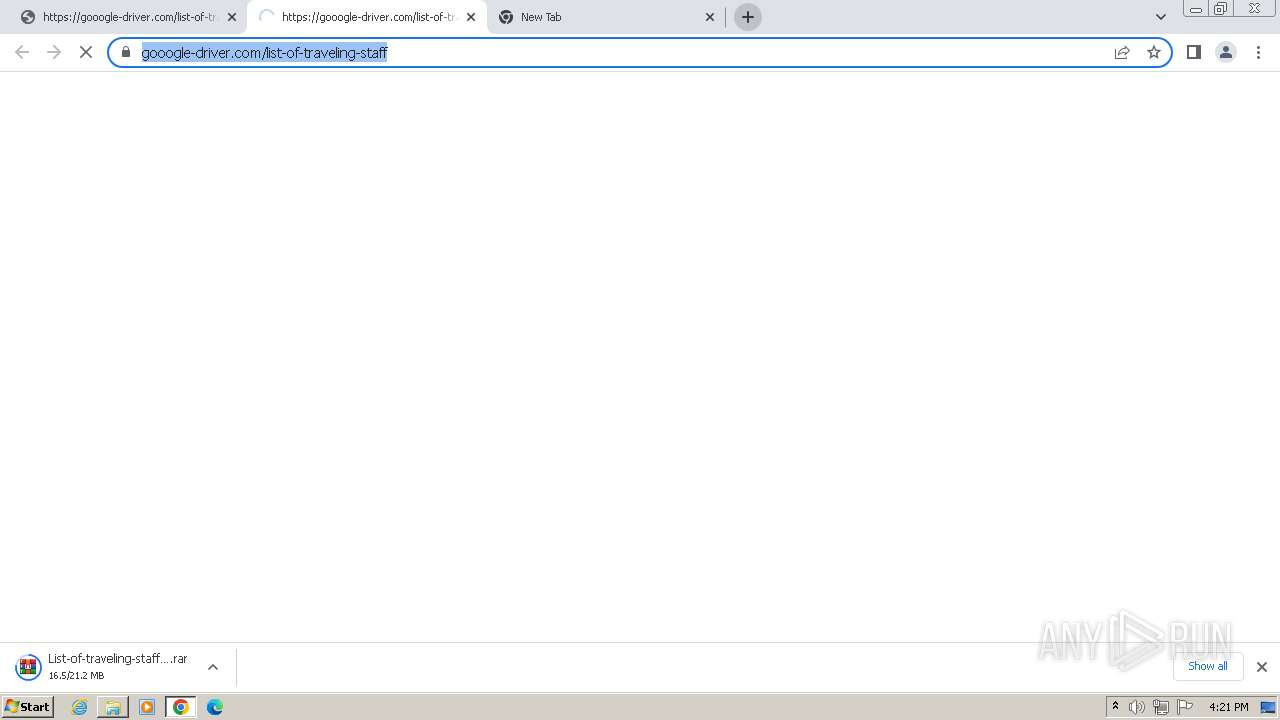The image size is (1280, 720).
Task: Click the 16.5/21.2 MB download progress text
Action: pos(76,676)
